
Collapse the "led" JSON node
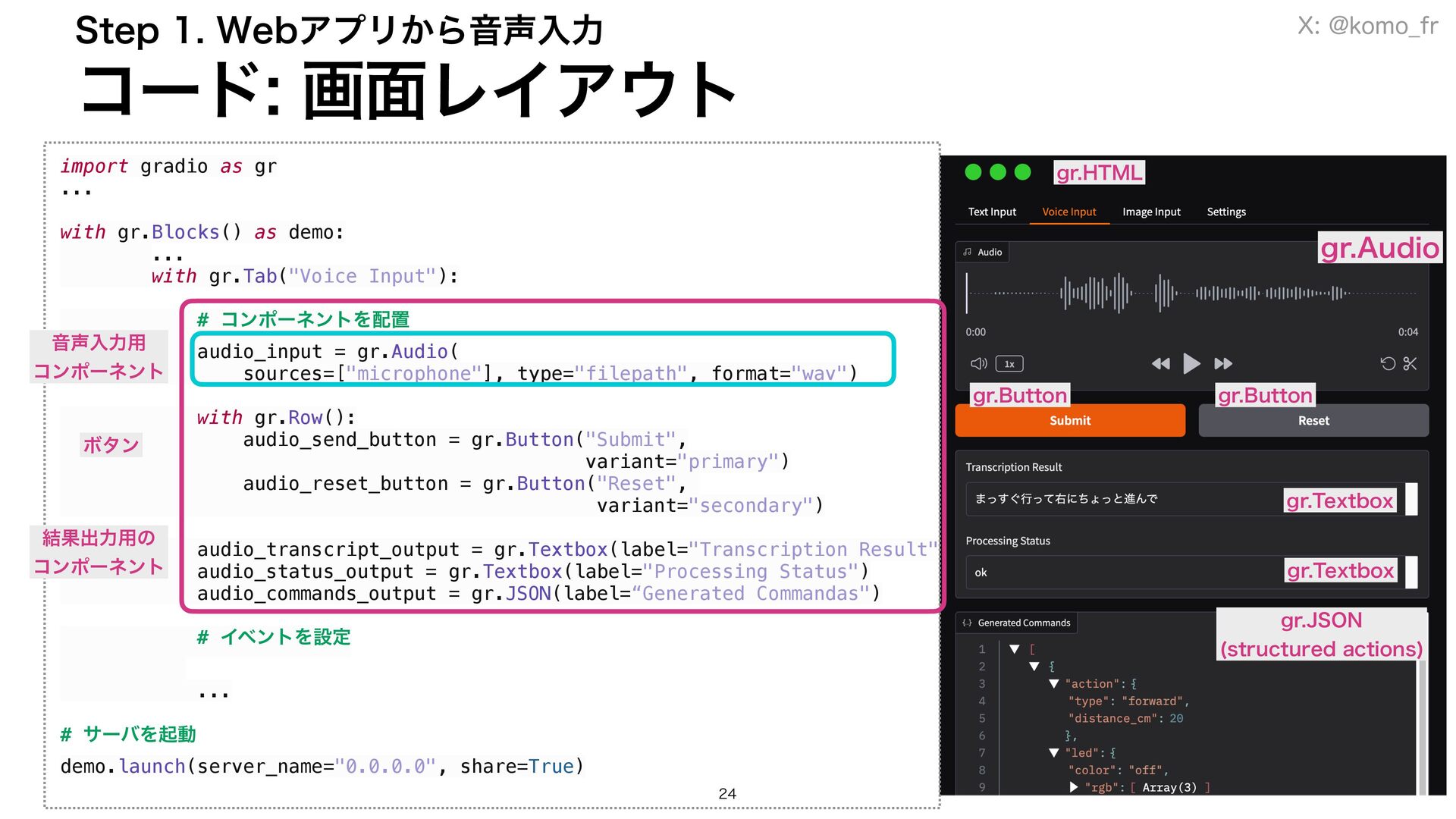click(1053, 752)
